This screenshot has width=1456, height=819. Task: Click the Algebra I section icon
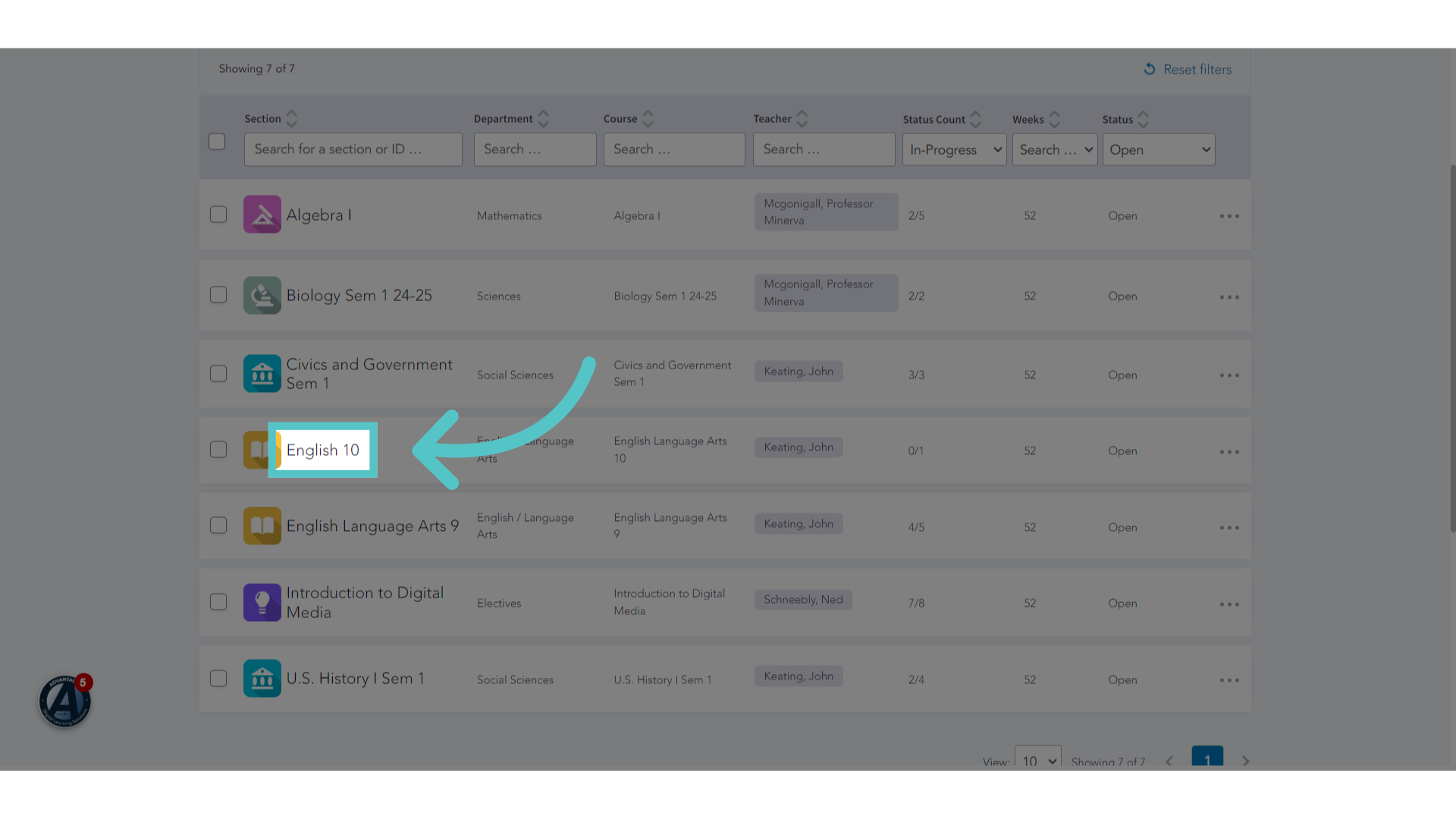(262, 215)
